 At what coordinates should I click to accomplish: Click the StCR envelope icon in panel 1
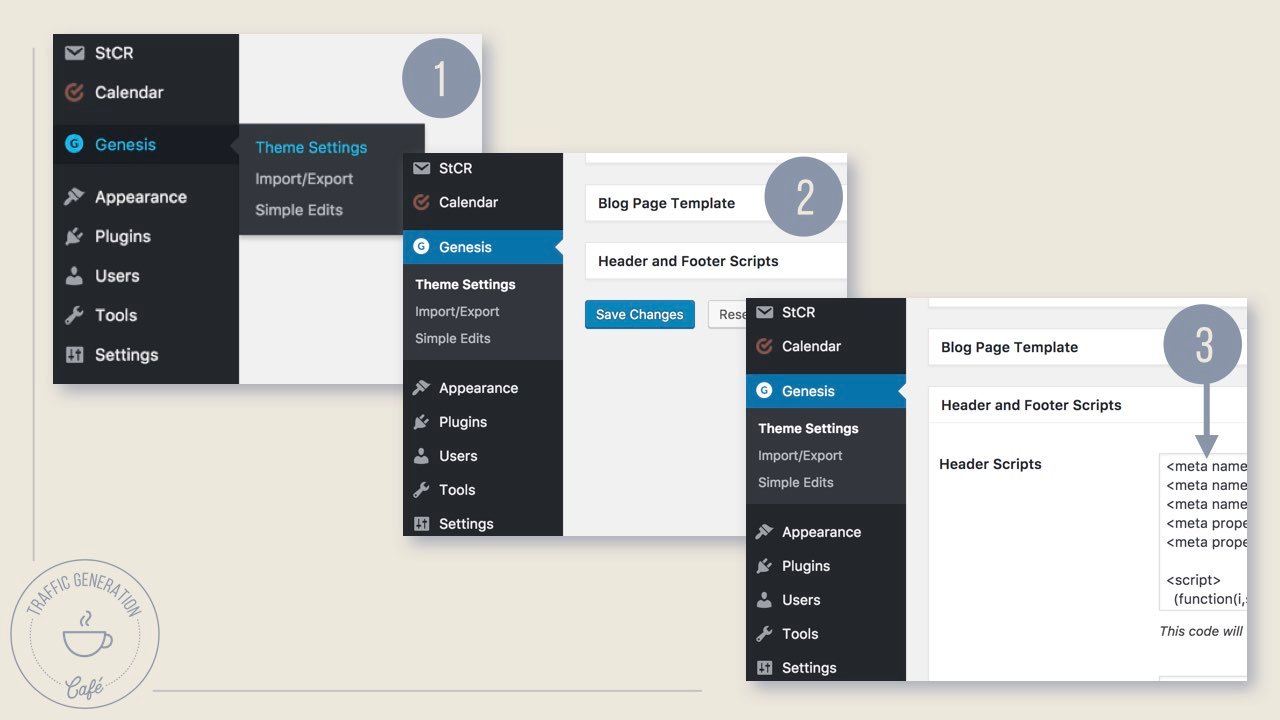pos(74,53)
